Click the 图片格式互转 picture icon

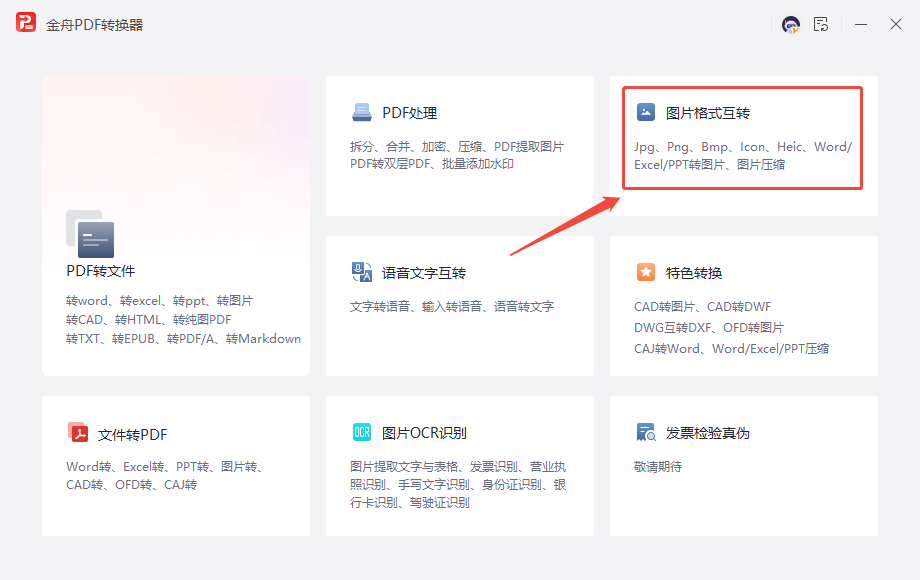point(645,111)
